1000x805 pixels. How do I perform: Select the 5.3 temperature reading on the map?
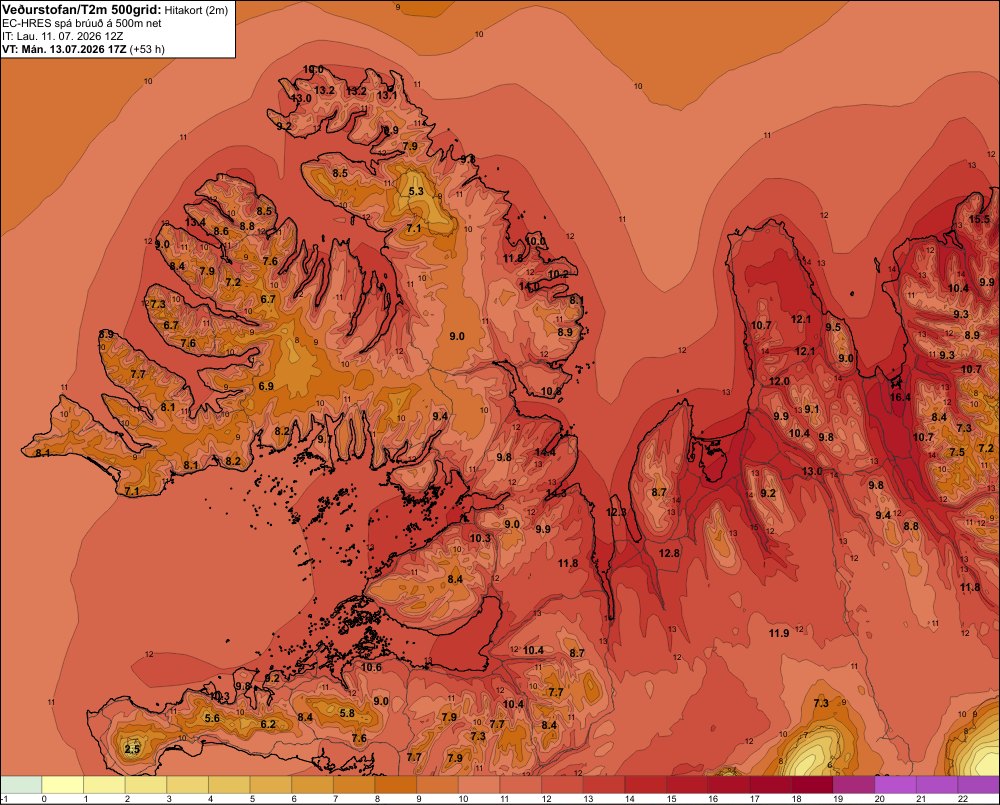(416, 191)
